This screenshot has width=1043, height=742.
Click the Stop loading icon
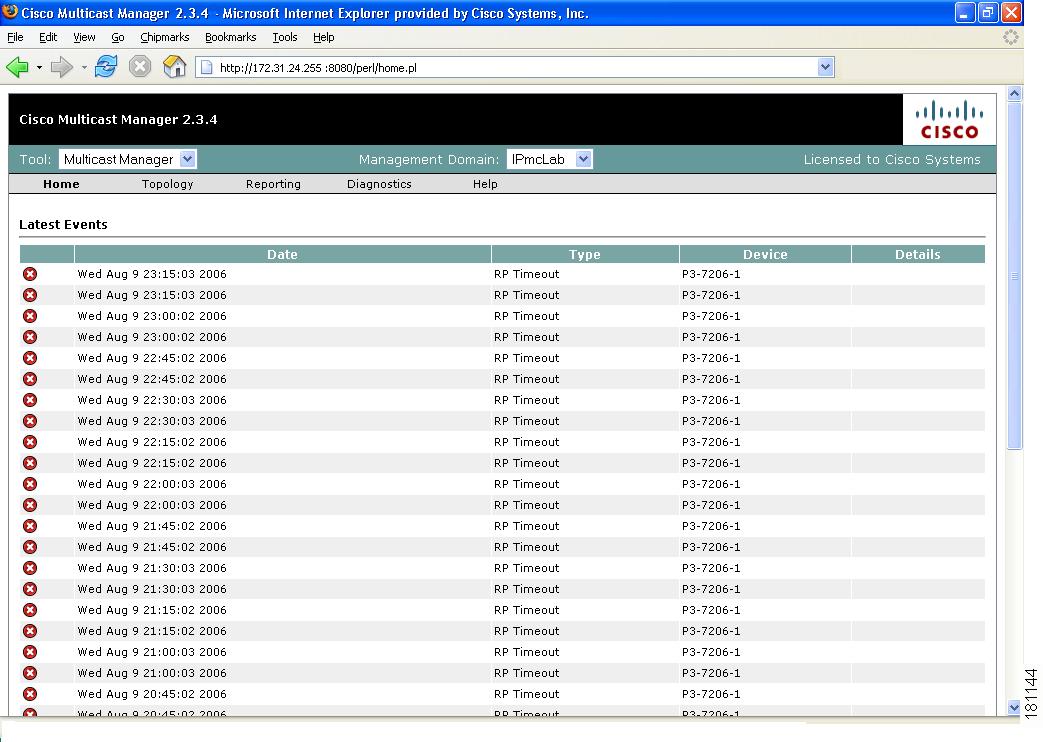click(140, 67)
